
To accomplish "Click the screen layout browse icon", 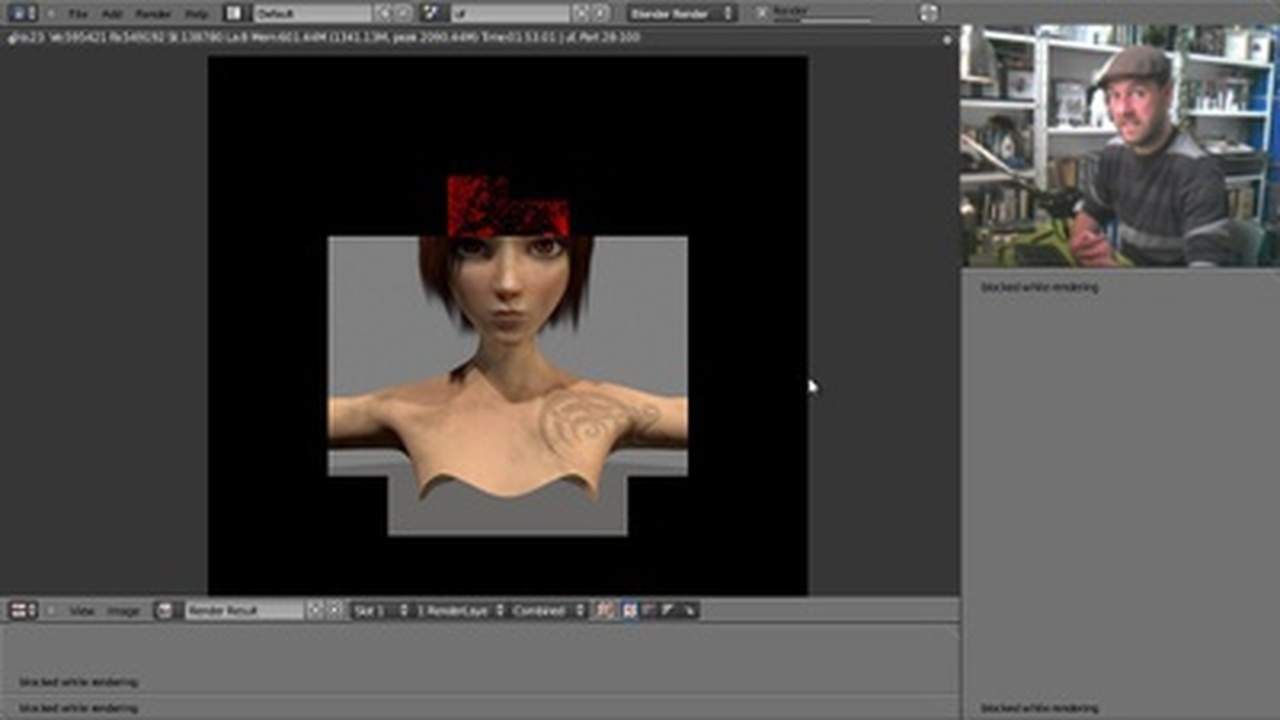I will pyautogui.click(x=234, y=13).
